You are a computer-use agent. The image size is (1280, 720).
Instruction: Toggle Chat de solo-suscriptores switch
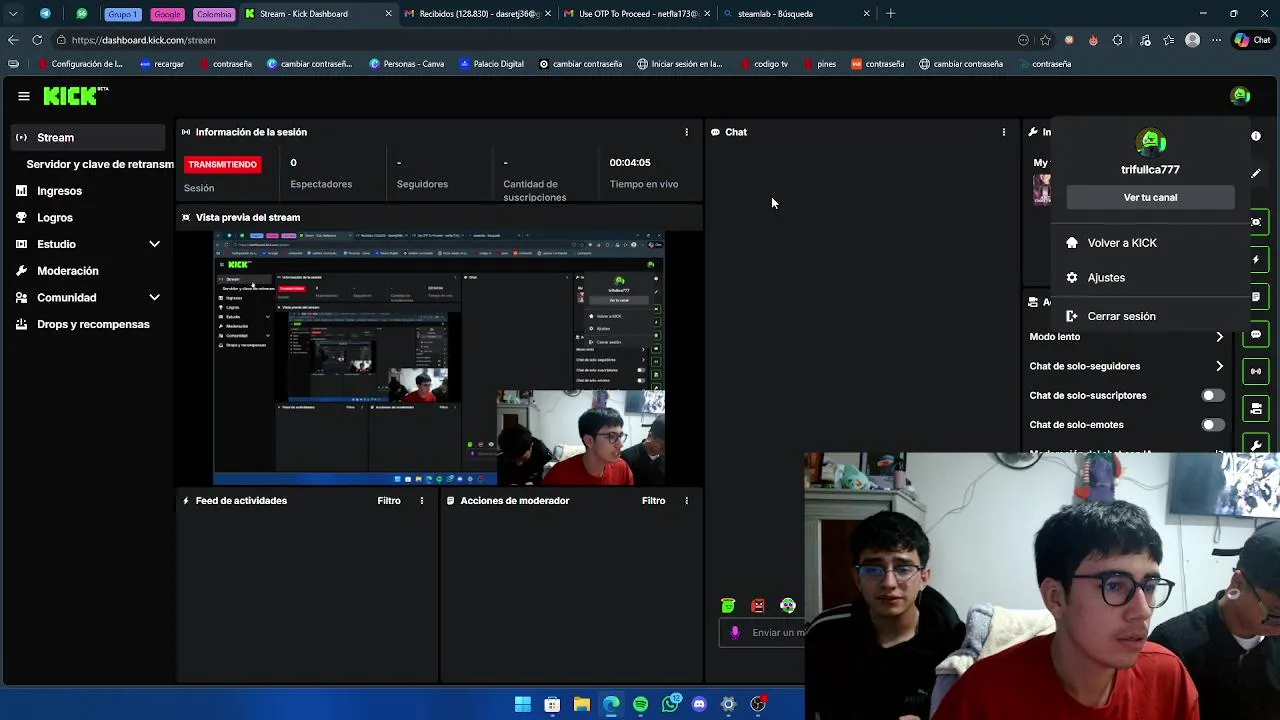pyautogui.click(x=1212, y=396)
